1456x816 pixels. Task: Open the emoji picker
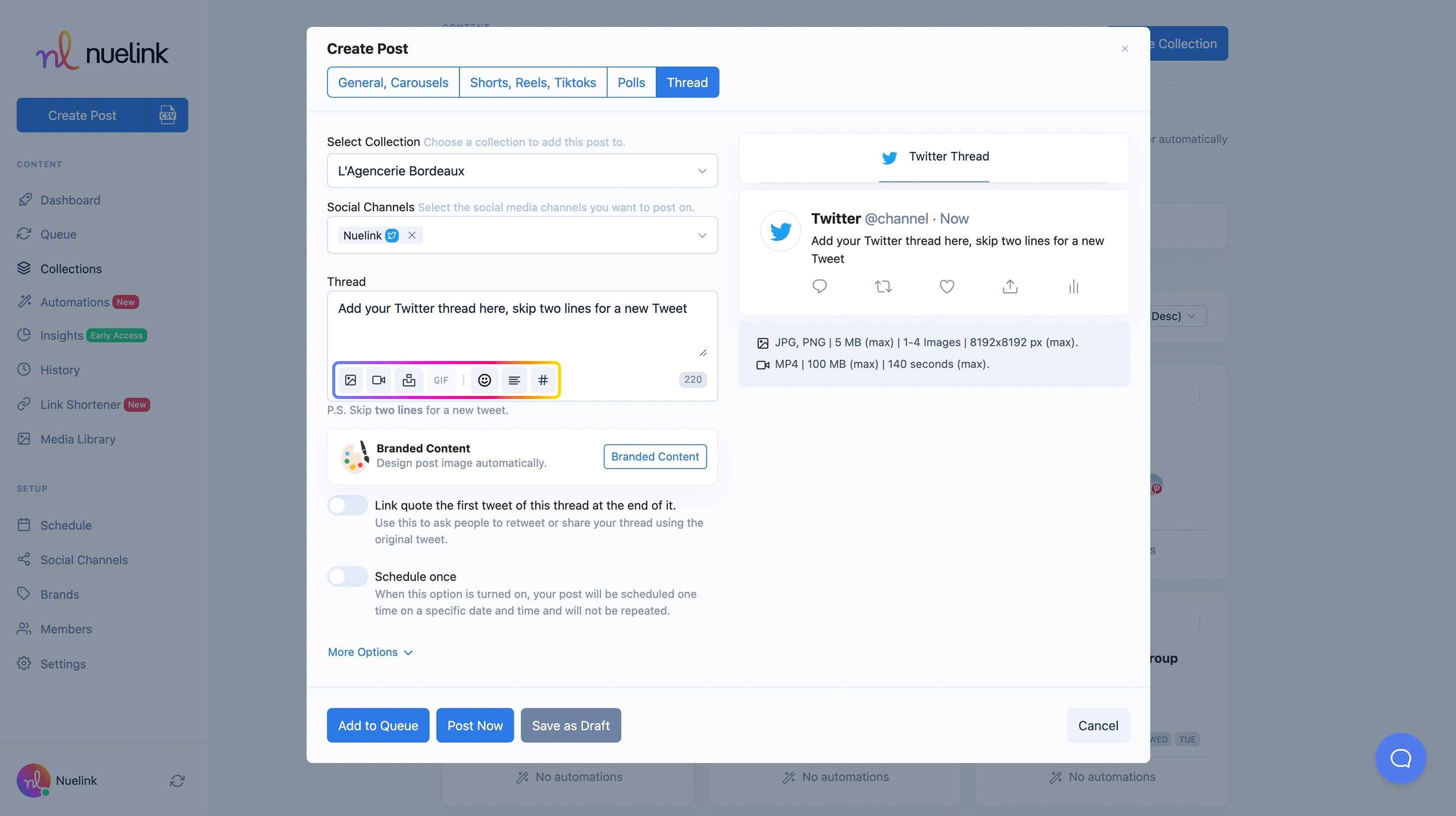(x=484, y=380)
